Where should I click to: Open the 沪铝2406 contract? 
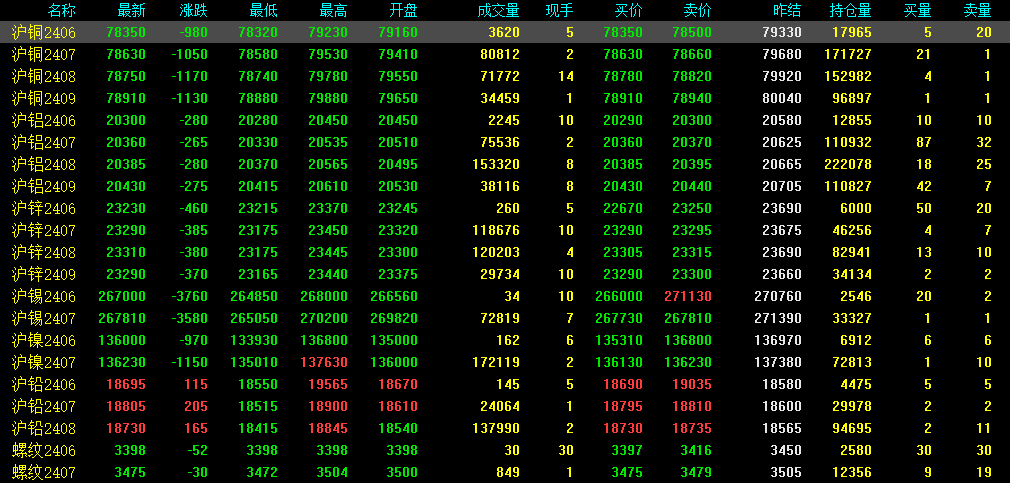point(43,120)
